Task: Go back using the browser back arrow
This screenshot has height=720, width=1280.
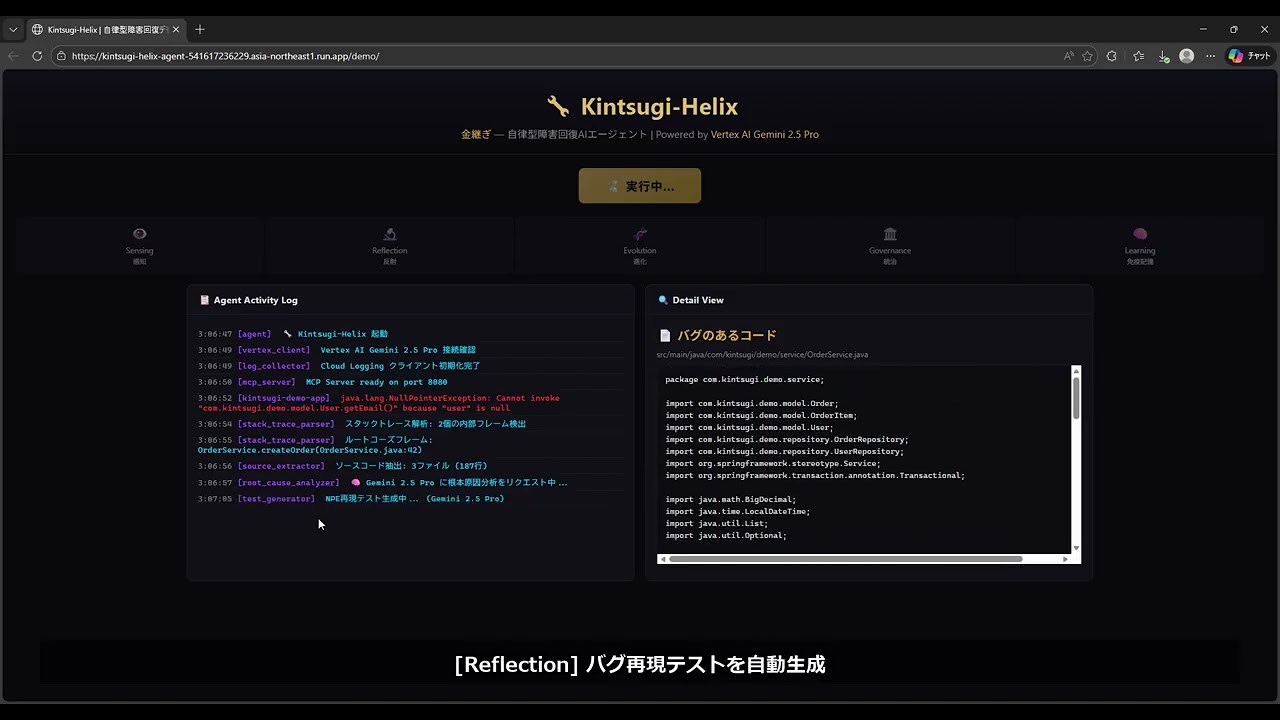Action: pyautogui.click(x=13, y=56)
